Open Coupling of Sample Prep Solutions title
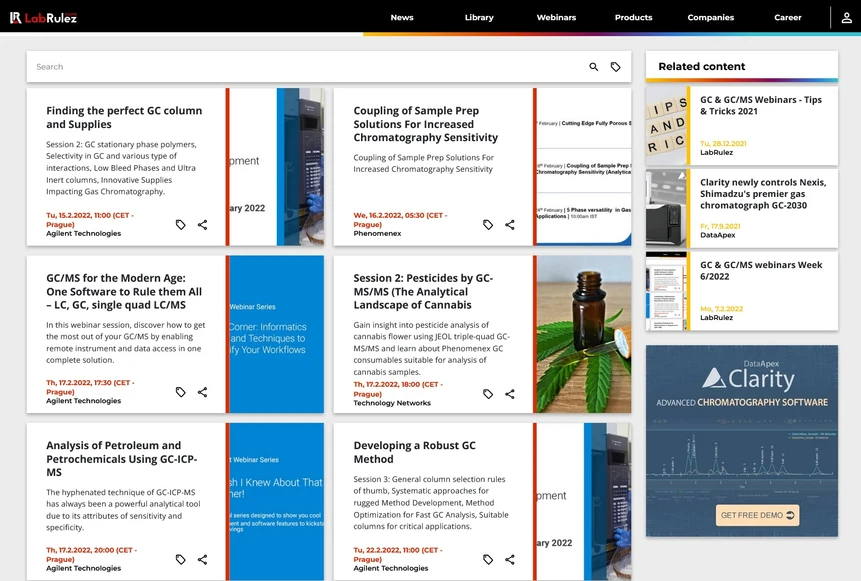The height and width of the screenshot is (581, 861). pyautogui.click(x=426, y=124)
